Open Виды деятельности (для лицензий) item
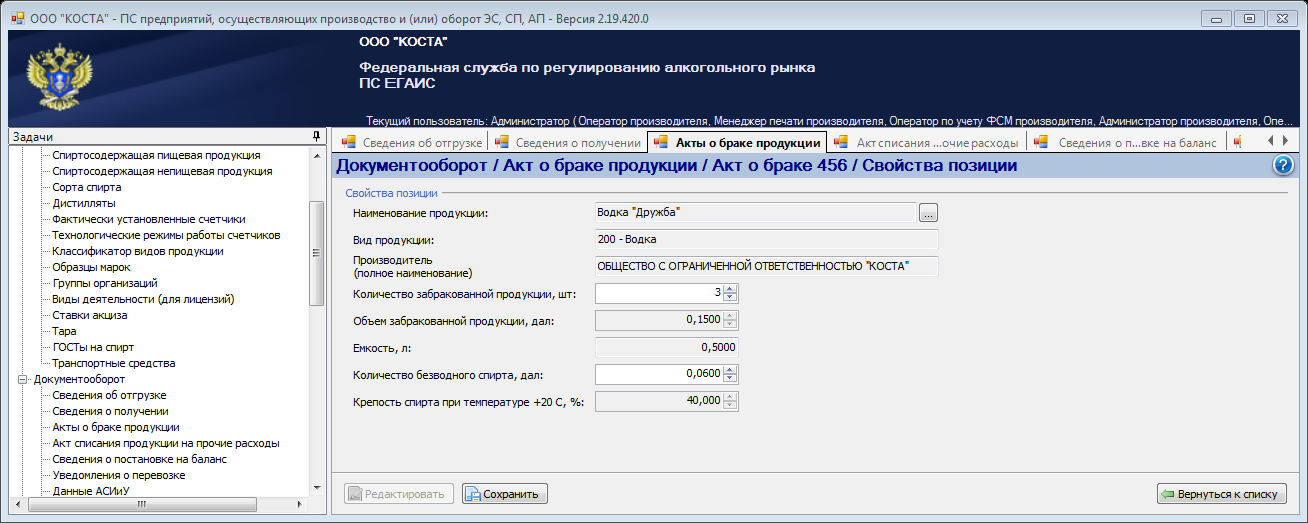 point(143,300)
